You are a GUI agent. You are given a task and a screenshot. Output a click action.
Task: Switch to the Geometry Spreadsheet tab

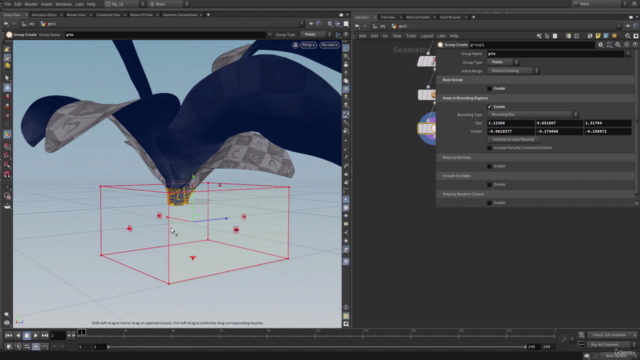click(180, 15)
